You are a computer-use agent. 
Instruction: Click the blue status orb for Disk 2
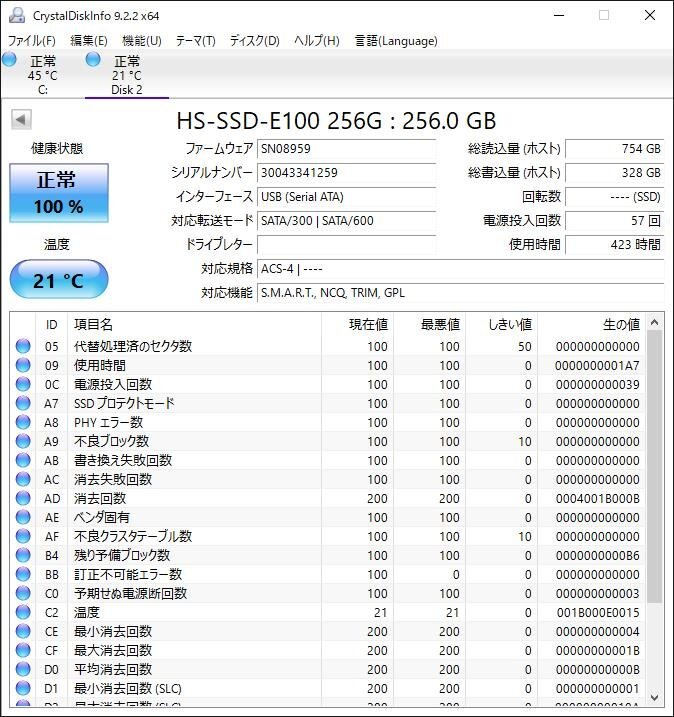93,59
